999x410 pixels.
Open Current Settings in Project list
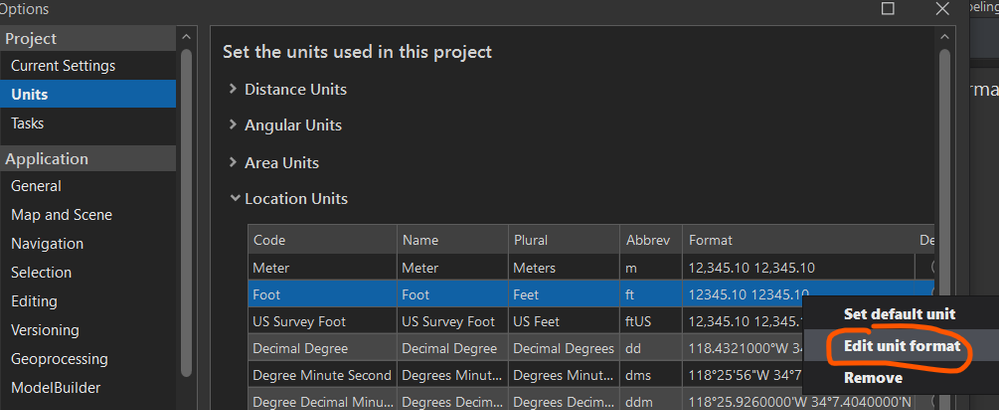(63, 66)
